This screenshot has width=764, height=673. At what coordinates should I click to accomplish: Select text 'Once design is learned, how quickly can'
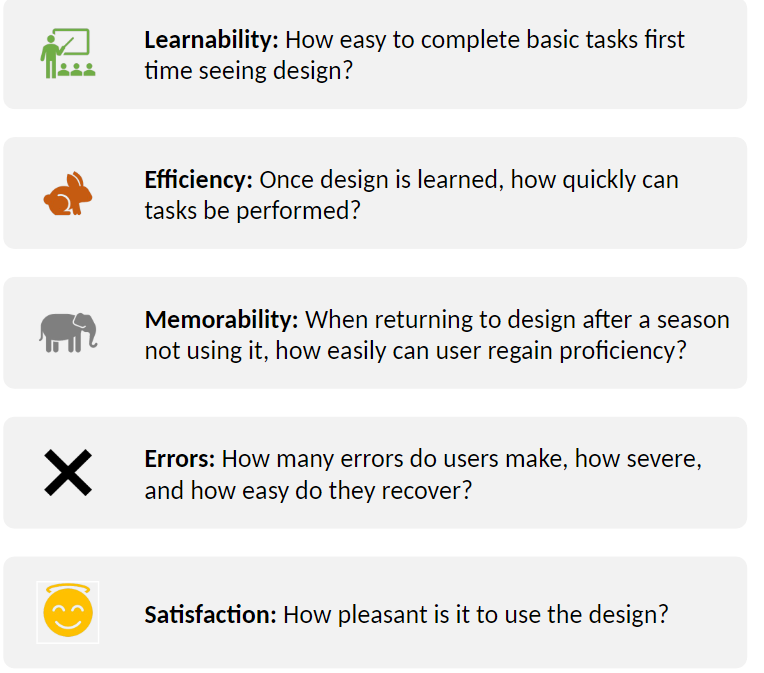[x=469, y=180]
